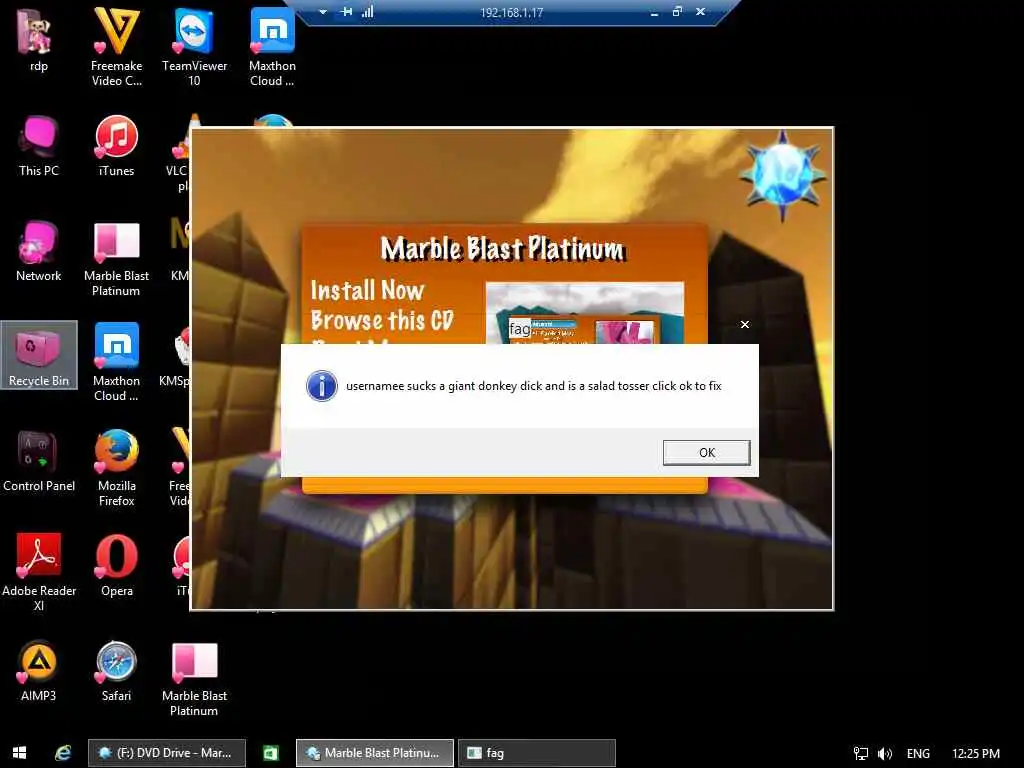Click the volume speaker tray icon
Image resolution: width=1024 pixels, height=768 pixels.
pos(885,754)
